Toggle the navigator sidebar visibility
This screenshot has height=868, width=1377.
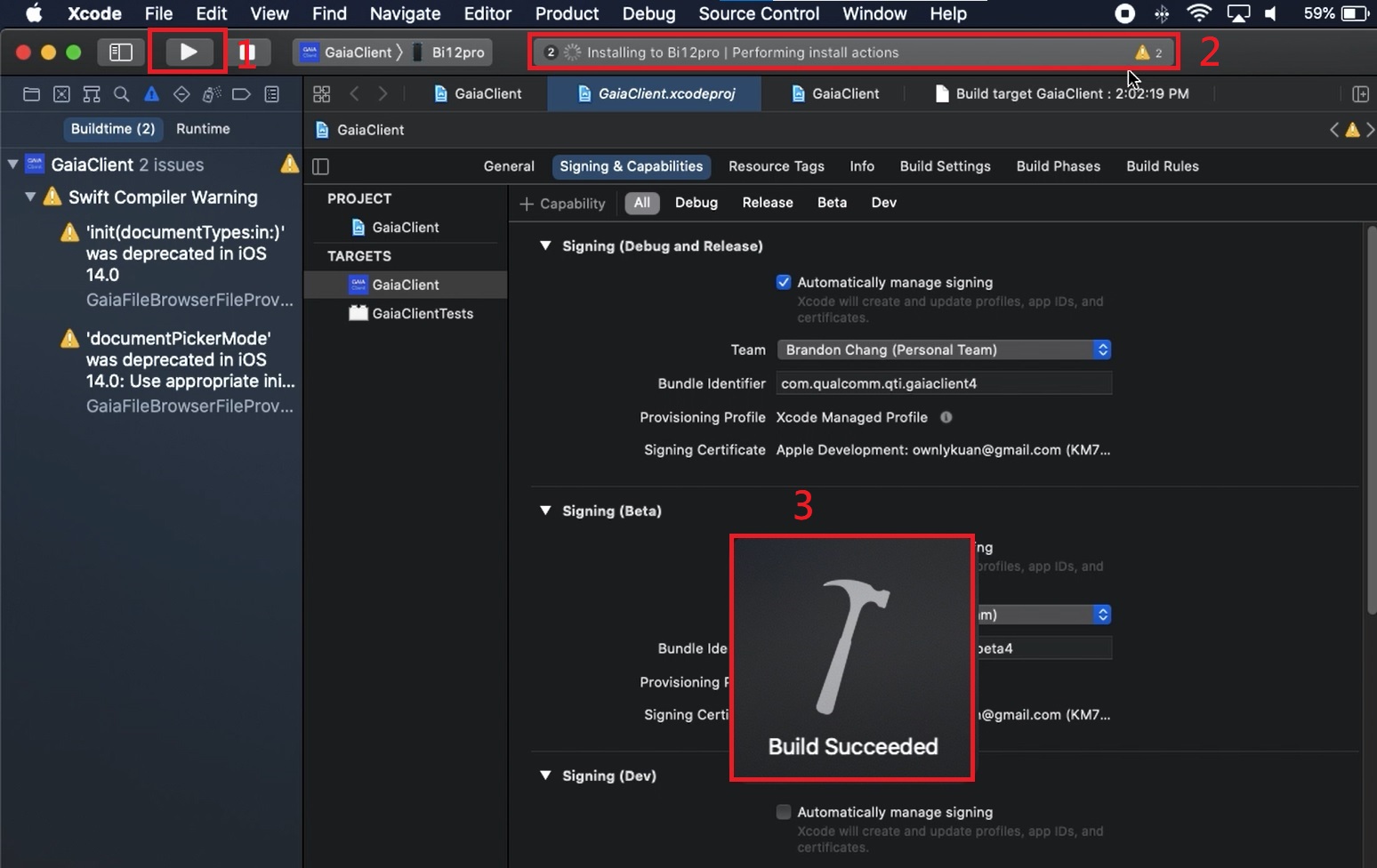click(x=120, y=52)
